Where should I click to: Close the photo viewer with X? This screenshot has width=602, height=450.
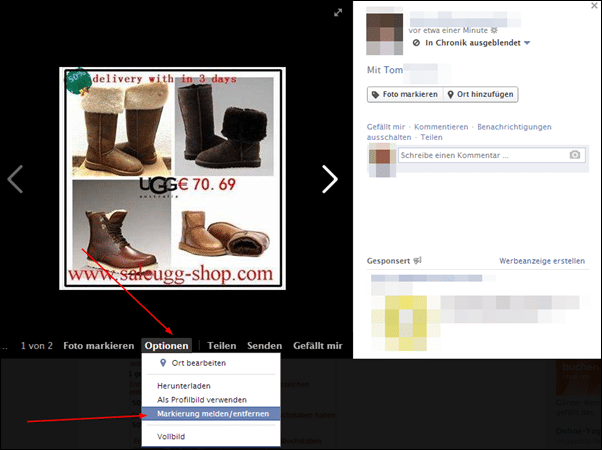coord(594,6)
